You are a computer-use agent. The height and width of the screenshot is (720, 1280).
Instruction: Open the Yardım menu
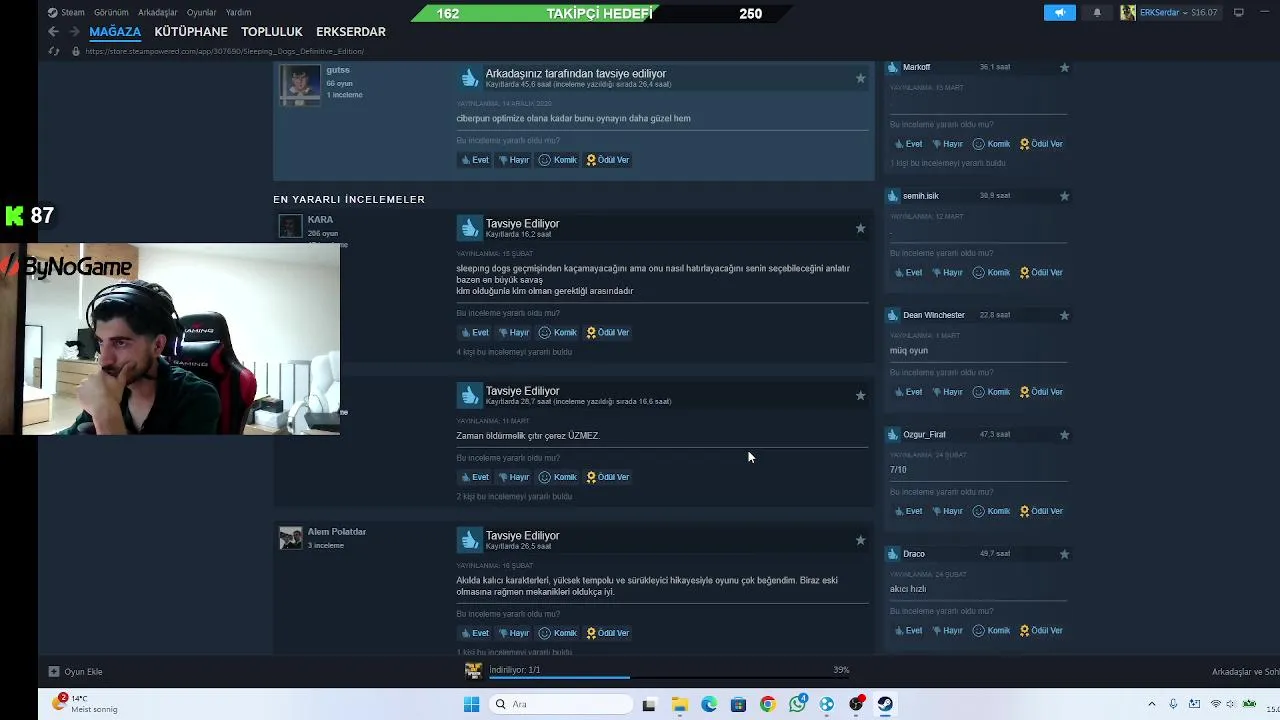238,13
